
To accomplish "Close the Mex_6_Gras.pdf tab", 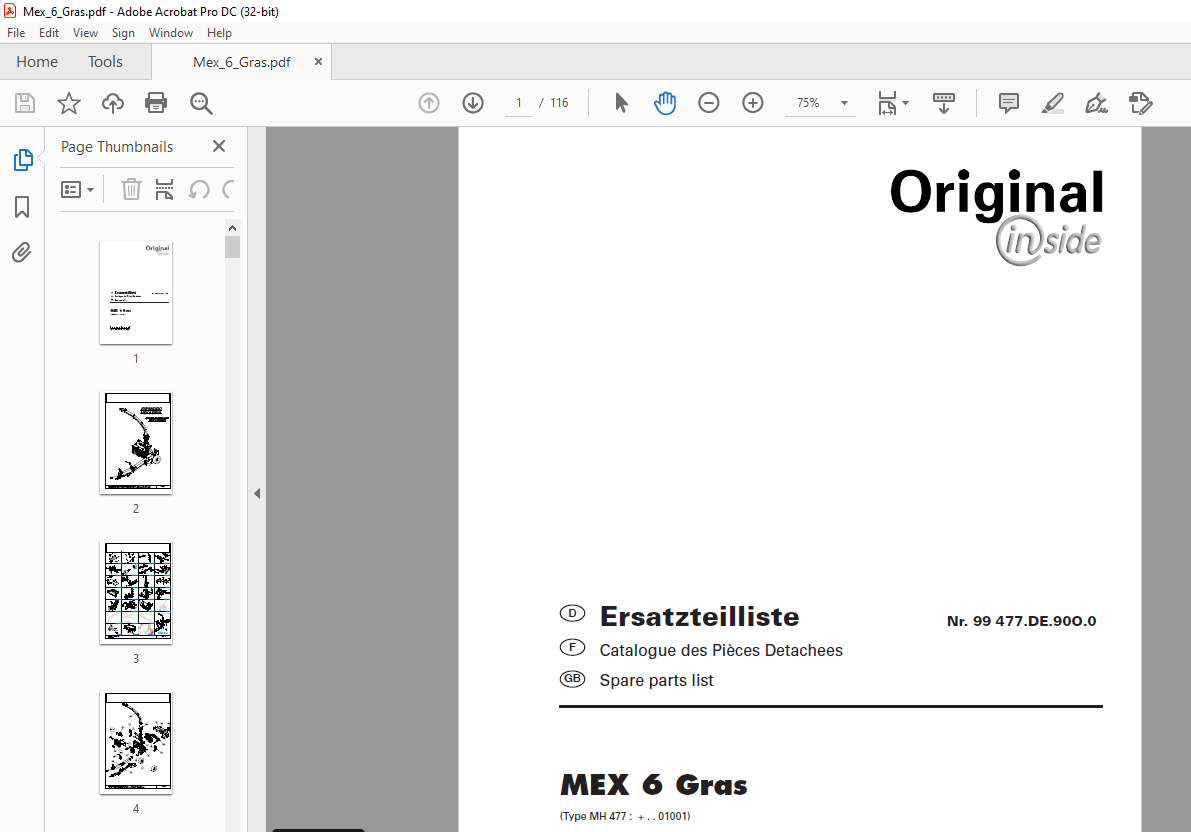I will pyautogui.click(x=318, y=62).
